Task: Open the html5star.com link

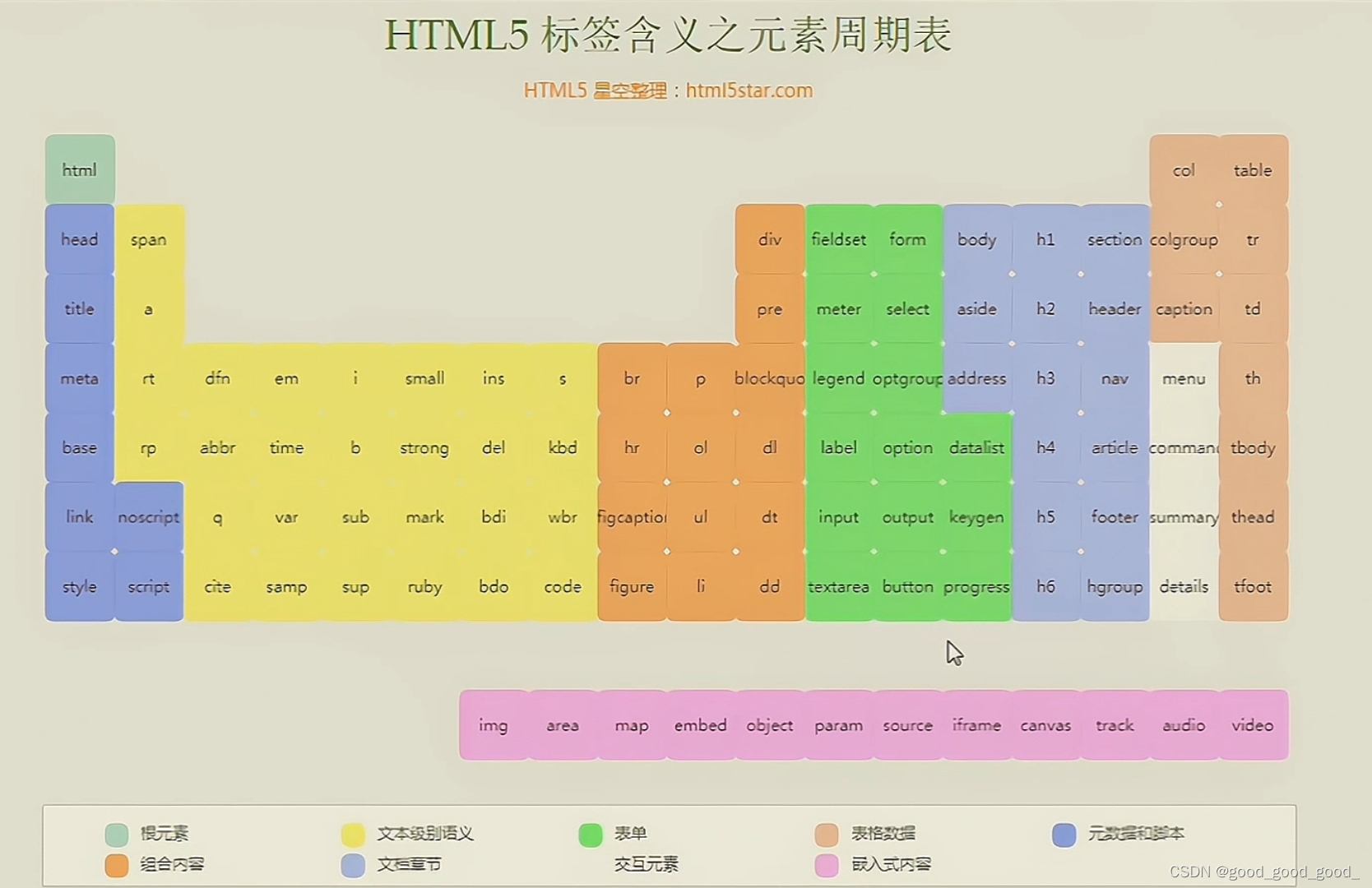Action: click(x=749, y=90)
